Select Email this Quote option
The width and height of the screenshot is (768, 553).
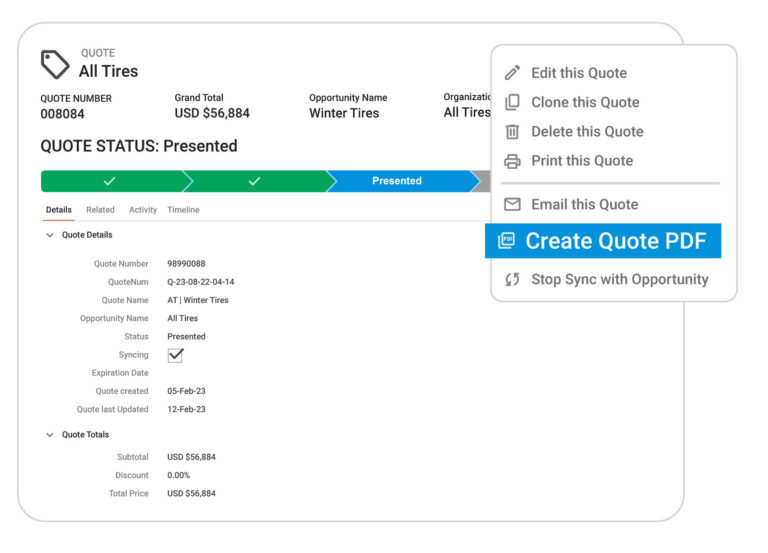click(585, 204)
